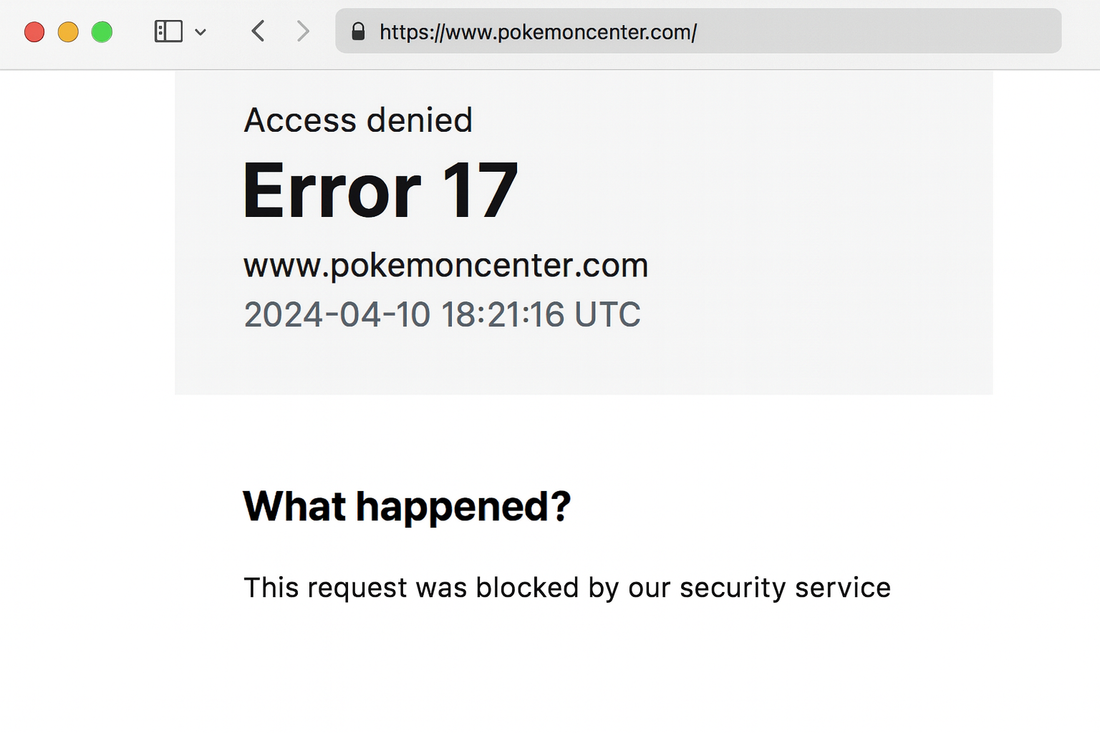Click the padlock security icon
1100x733 pixels.
tap(358, 32)
